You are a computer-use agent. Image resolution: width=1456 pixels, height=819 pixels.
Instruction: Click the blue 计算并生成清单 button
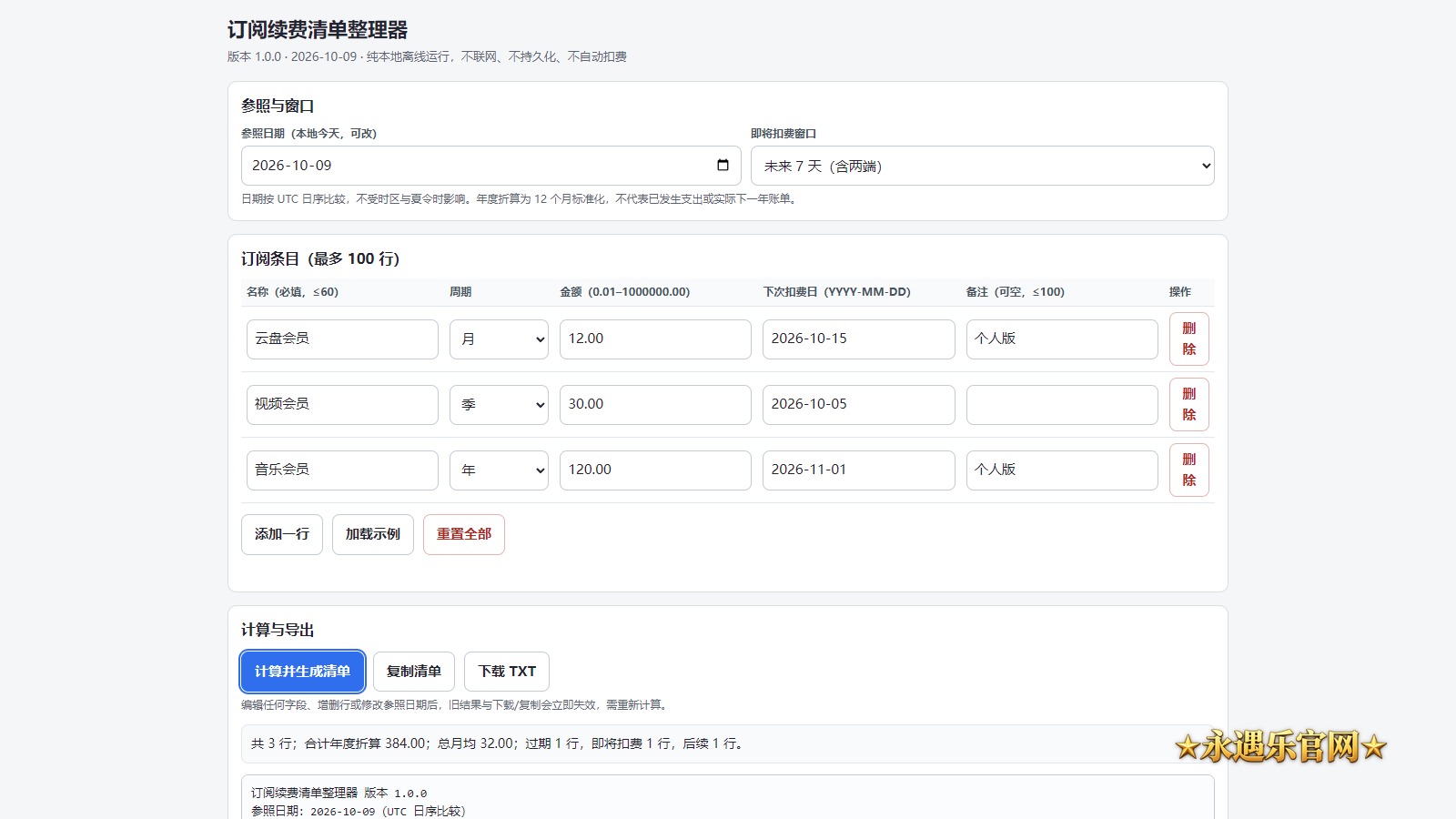coord(302,672)
